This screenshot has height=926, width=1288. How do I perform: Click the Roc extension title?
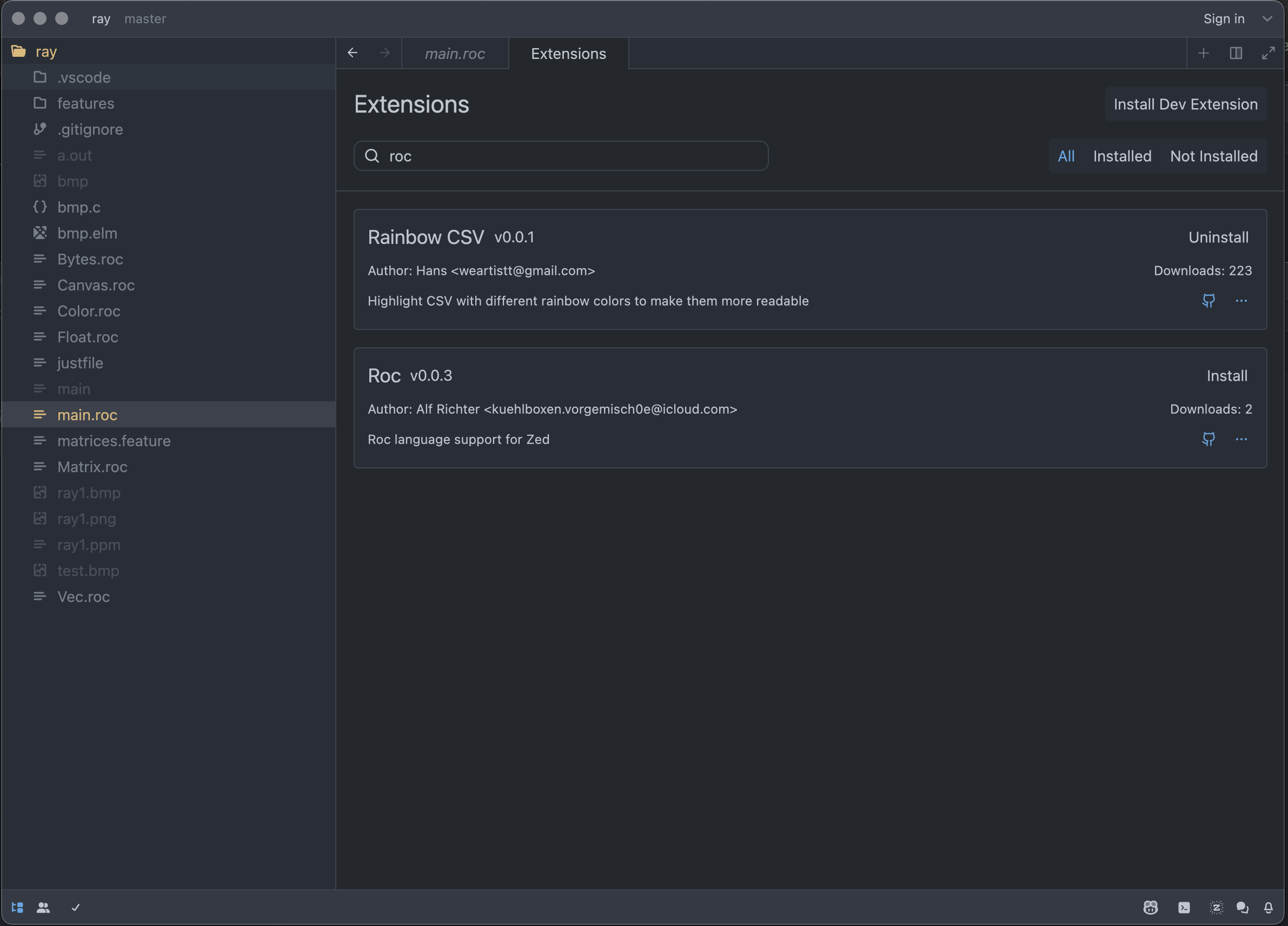384,375
